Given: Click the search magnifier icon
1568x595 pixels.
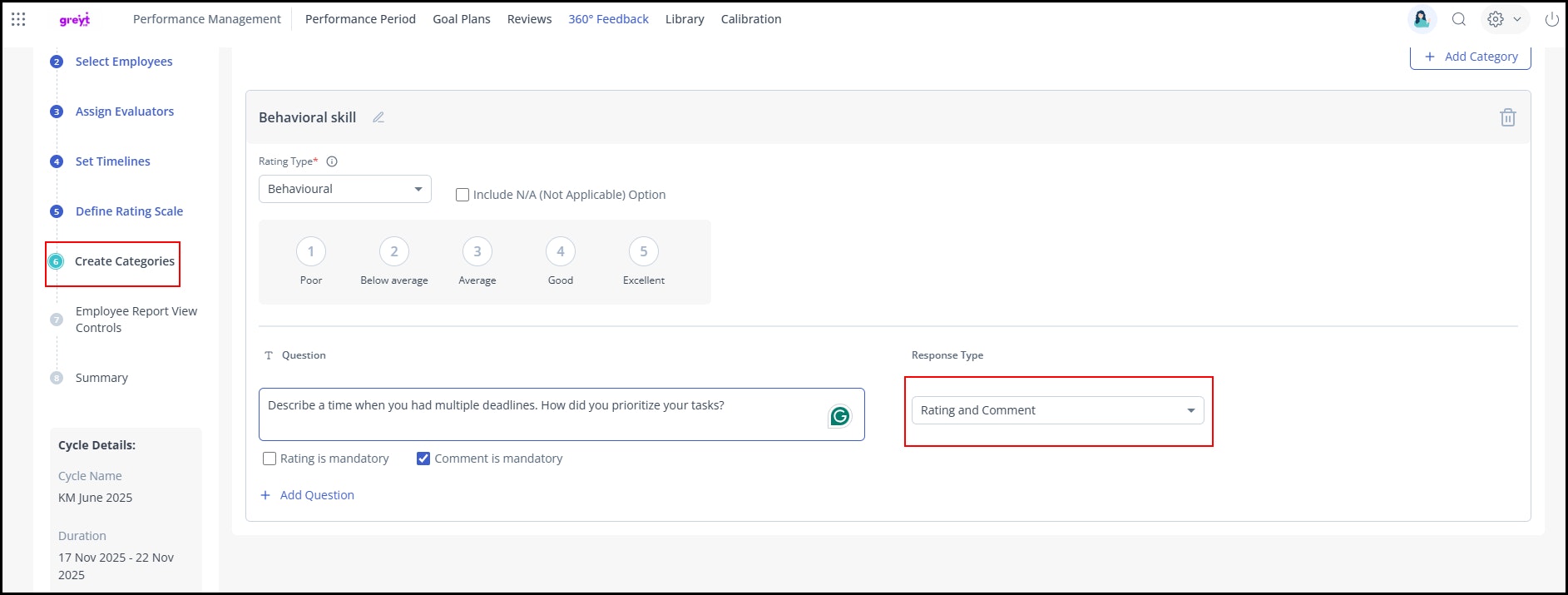Looking at the screenshot, I should [1458, 19].
